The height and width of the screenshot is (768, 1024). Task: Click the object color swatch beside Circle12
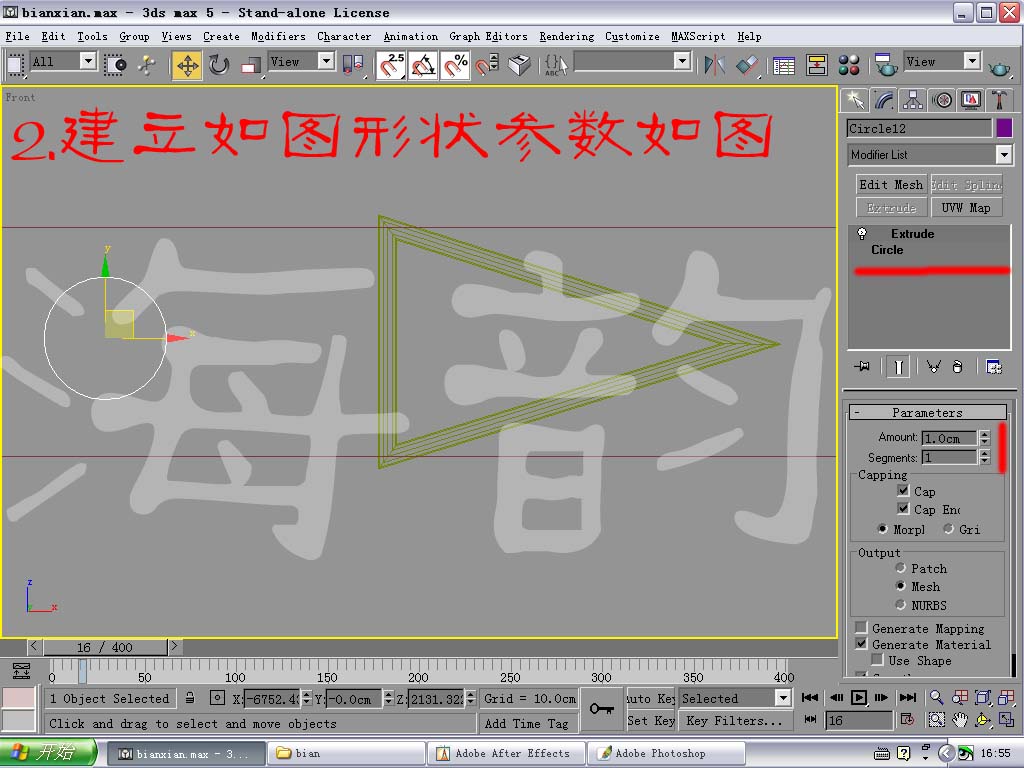pos(1006,128)
